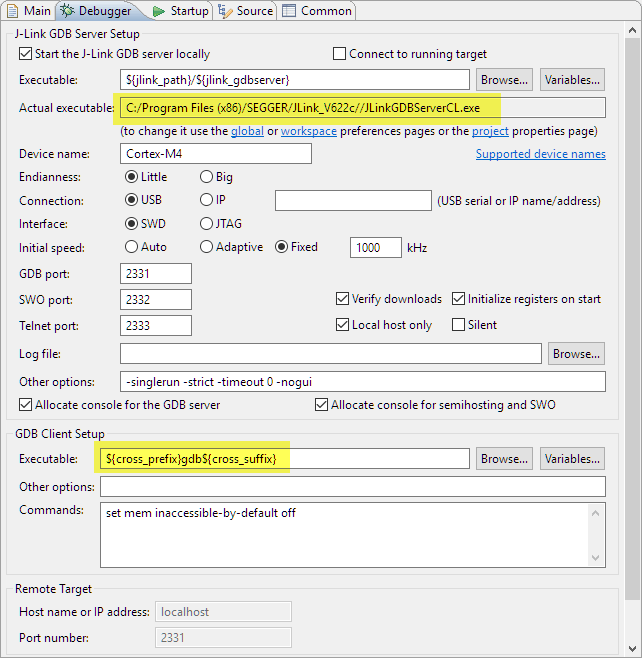This screenshot has width=642, height=658.
Task: Click the Debugger tab bug icon
Action: coord(68,10)
